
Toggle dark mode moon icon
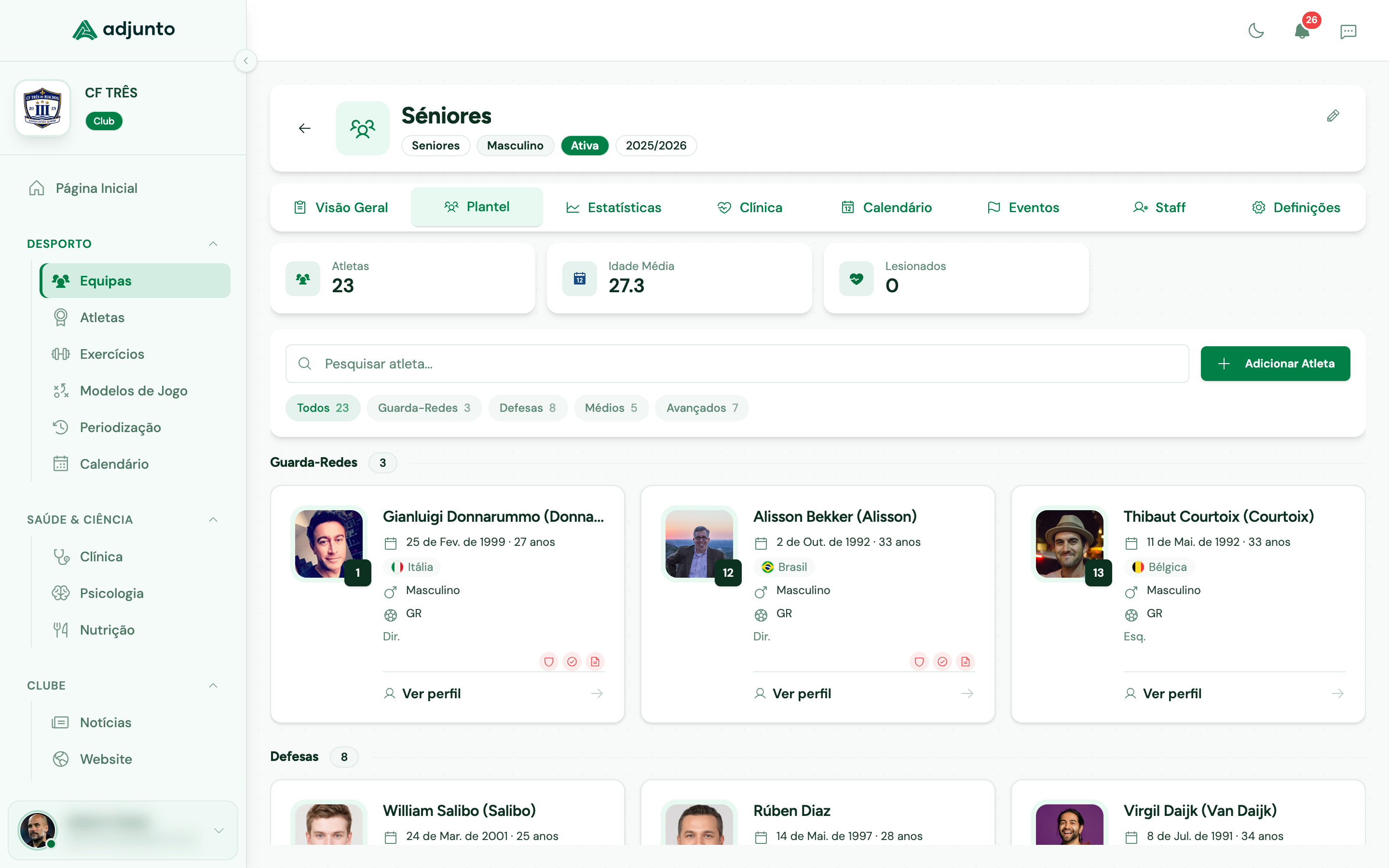tap(1256, 31)
